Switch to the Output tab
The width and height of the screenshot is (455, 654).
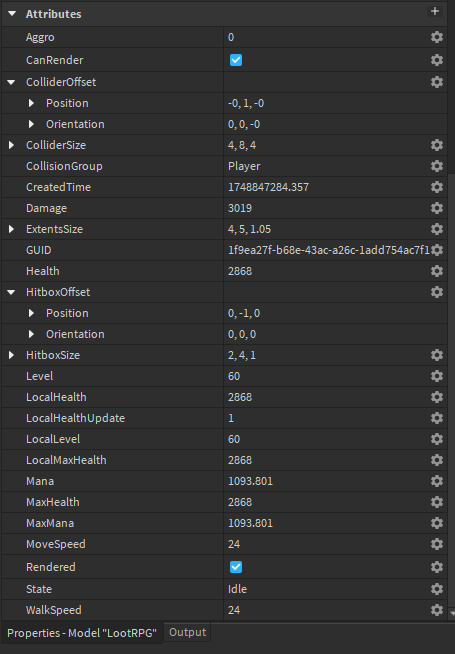coord(187,632)
